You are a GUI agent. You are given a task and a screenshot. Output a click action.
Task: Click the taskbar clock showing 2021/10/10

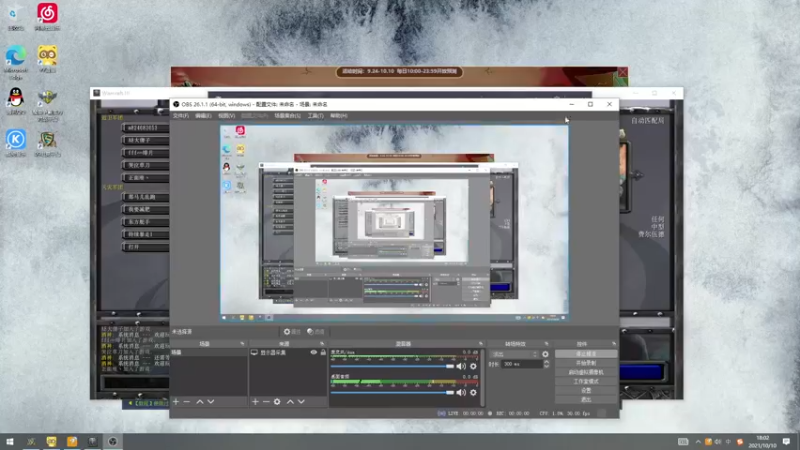click(x=762, y=442)
